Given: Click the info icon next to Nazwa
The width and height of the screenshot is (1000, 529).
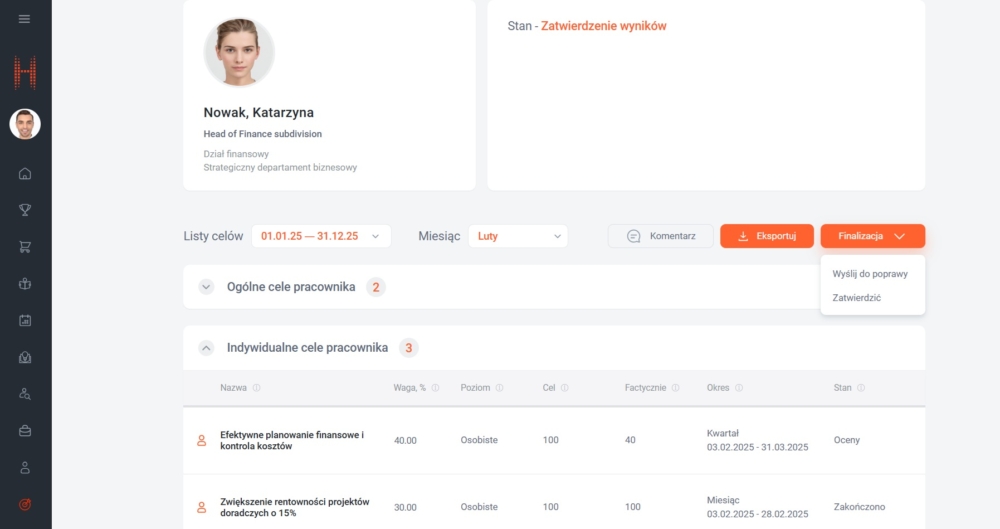Looking at the screenshot, I should (257, 388).
